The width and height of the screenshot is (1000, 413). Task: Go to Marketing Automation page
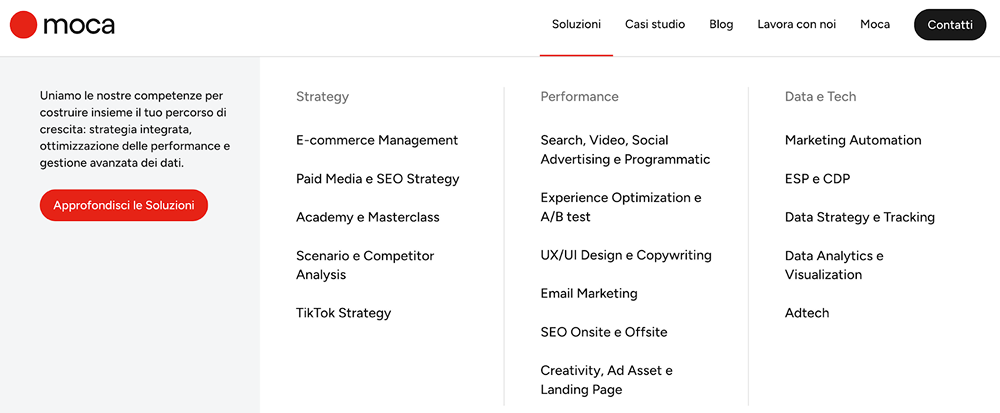coord(853,140)
